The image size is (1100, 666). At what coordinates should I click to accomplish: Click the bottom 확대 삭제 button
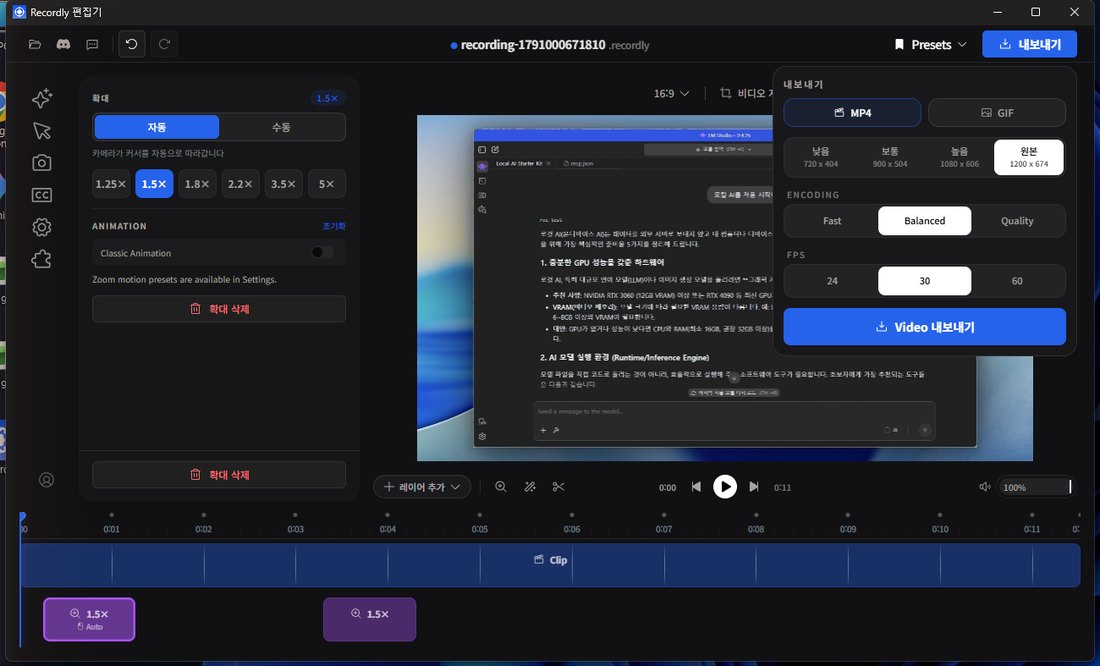pos(219,475)
